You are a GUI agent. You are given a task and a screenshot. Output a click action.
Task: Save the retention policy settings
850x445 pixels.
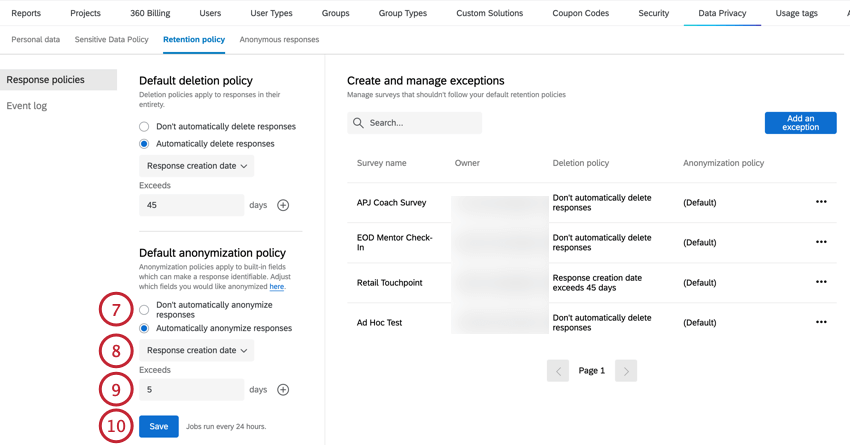click(158, 427)
